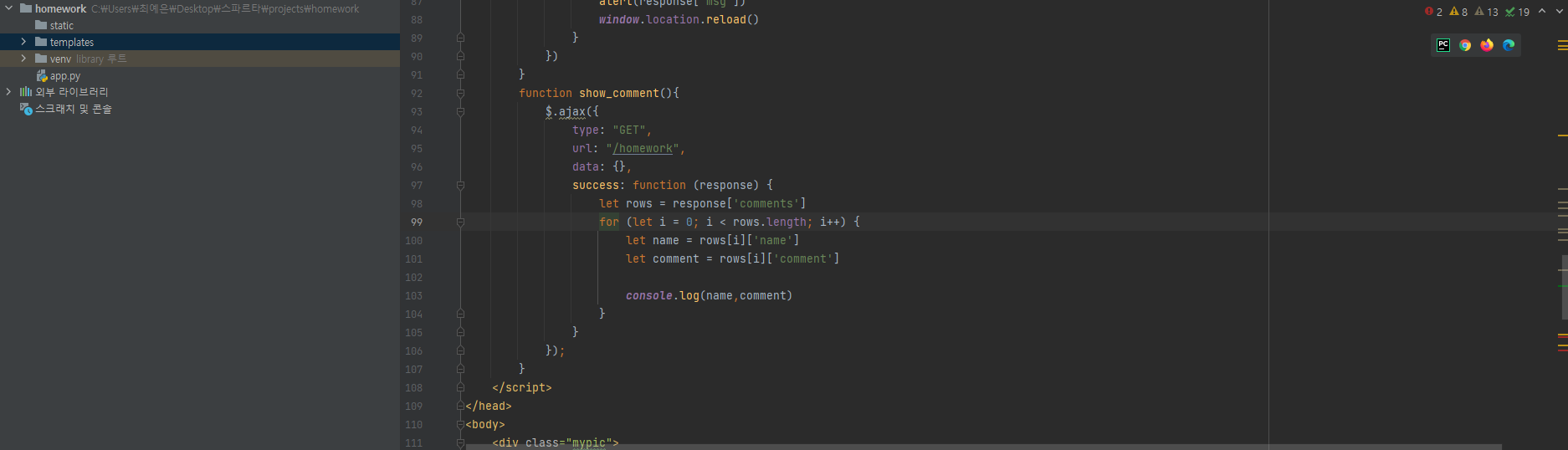The height and width of the screenshot is (450, 1568).
Task: Select venv library 루트 row
Action: [x=200, y=59]
